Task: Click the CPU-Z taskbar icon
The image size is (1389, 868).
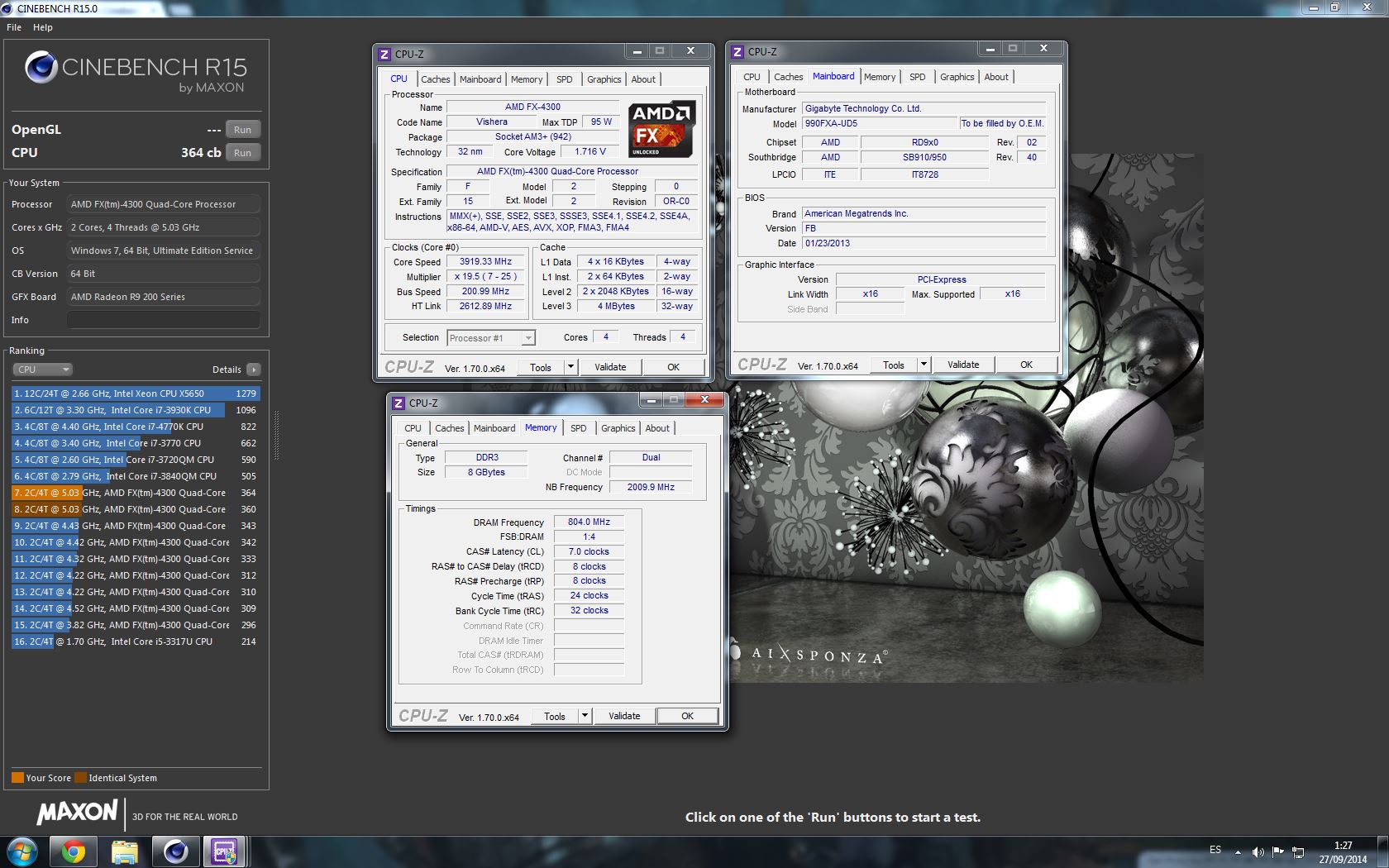Action: pyautogui.click(x=225, y=851)
